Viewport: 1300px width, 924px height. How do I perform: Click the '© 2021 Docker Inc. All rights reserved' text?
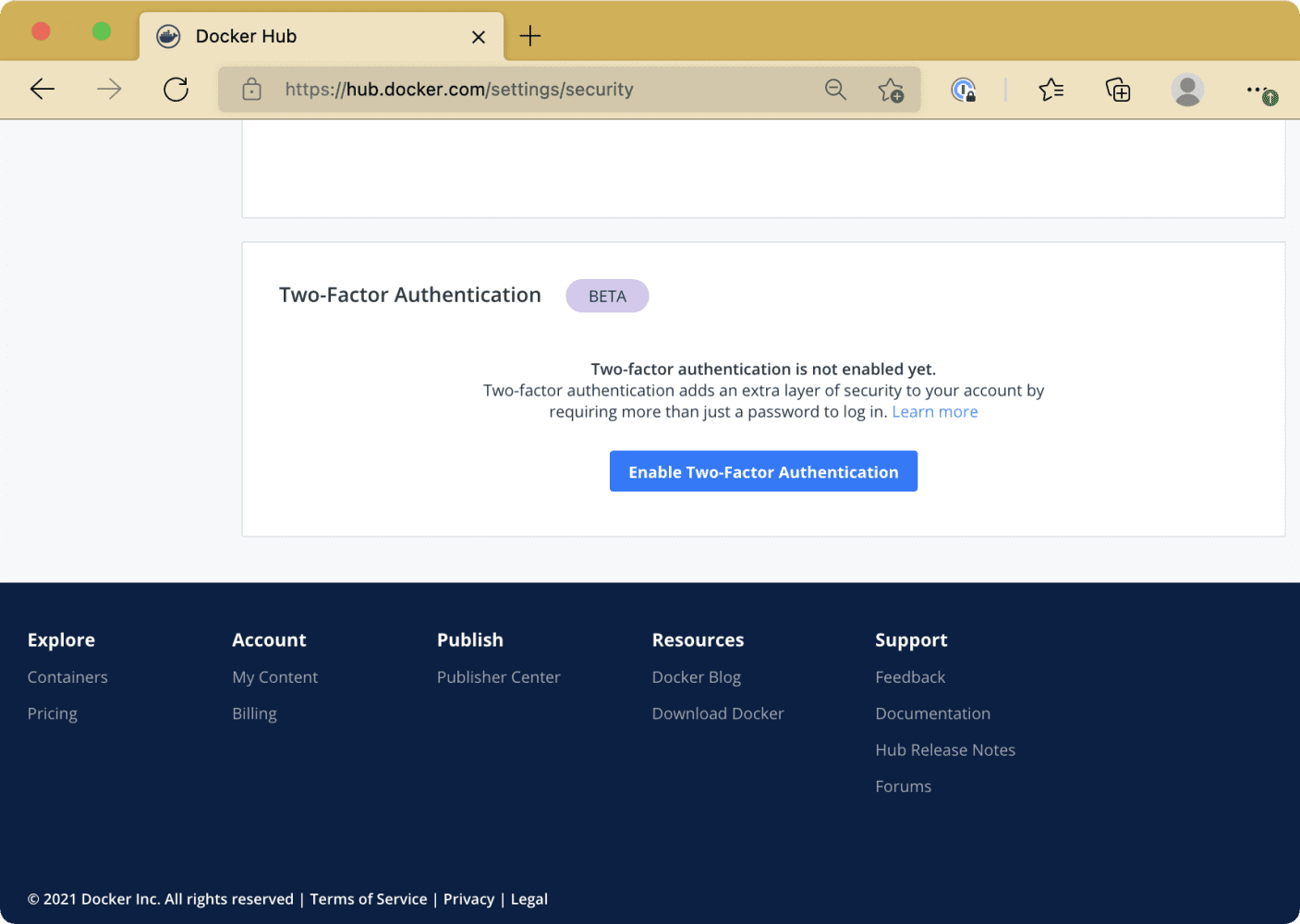click(x=161, y=899)
